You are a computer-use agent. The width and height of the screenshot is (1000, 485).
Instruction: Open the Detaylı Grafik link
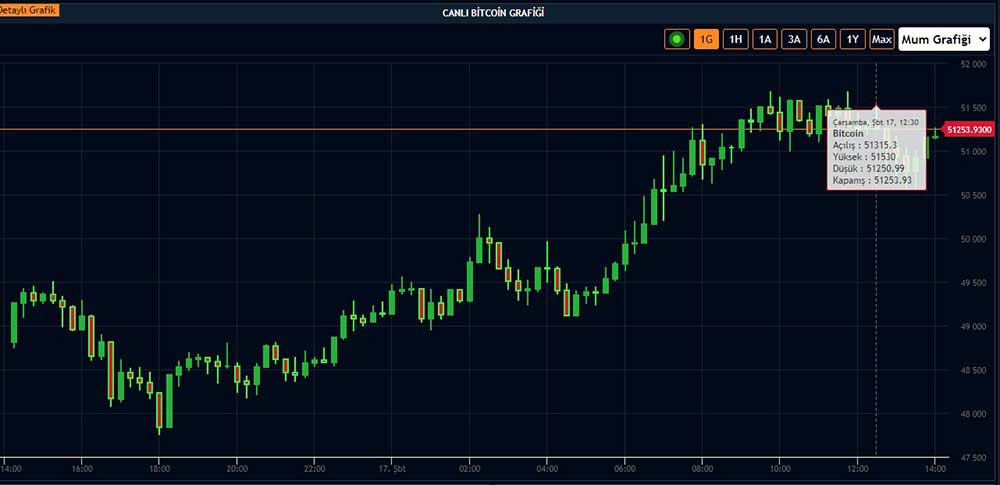pos(28,11)
